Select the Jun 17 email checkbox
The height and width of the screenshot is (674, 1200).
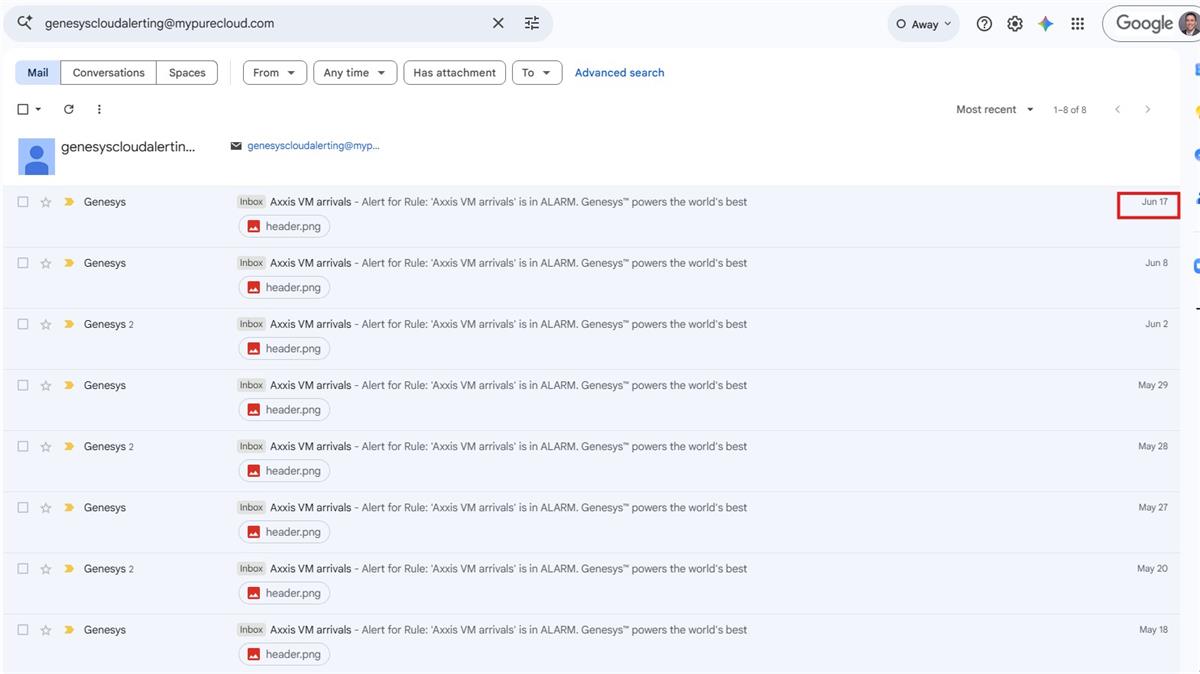[x=23, y=202]
